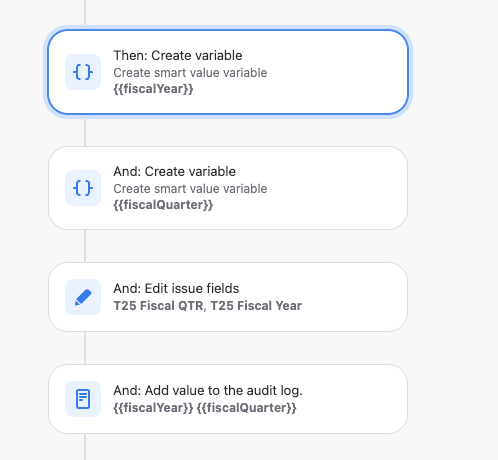The image size is (498, 460).
Task: Select the pencil icon for Edit issue fields
Action: point(83,297)
